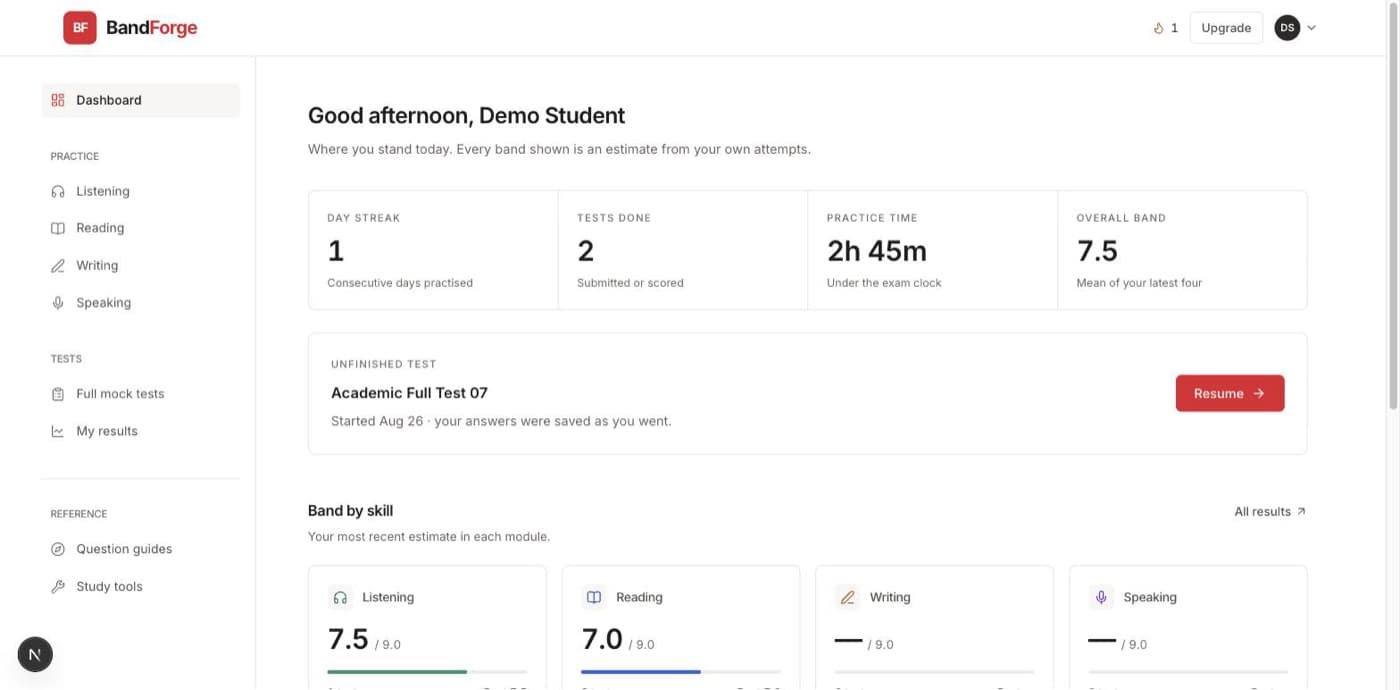
Task: Click the Speaking card title
Action: point(1150,597)
